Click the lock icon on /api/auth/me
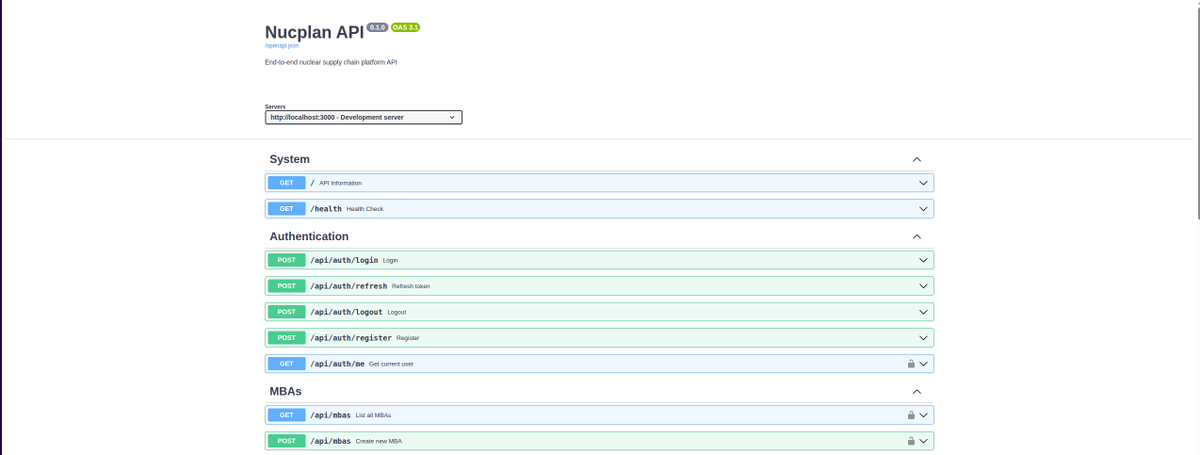 tap(911, 364)
